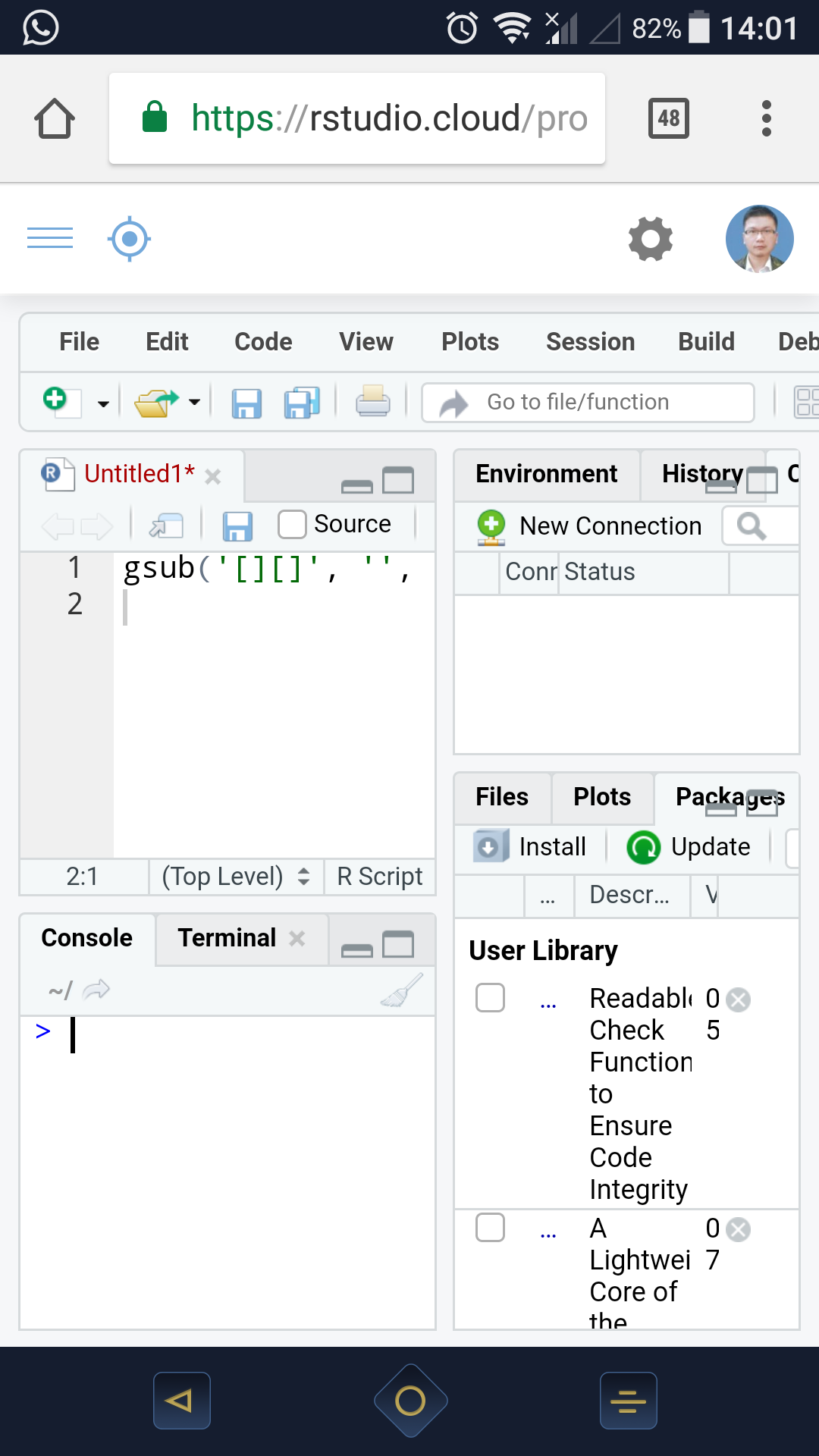
Task: Click the RStudio Cloud circular logo icon
Action: point(129,239)
